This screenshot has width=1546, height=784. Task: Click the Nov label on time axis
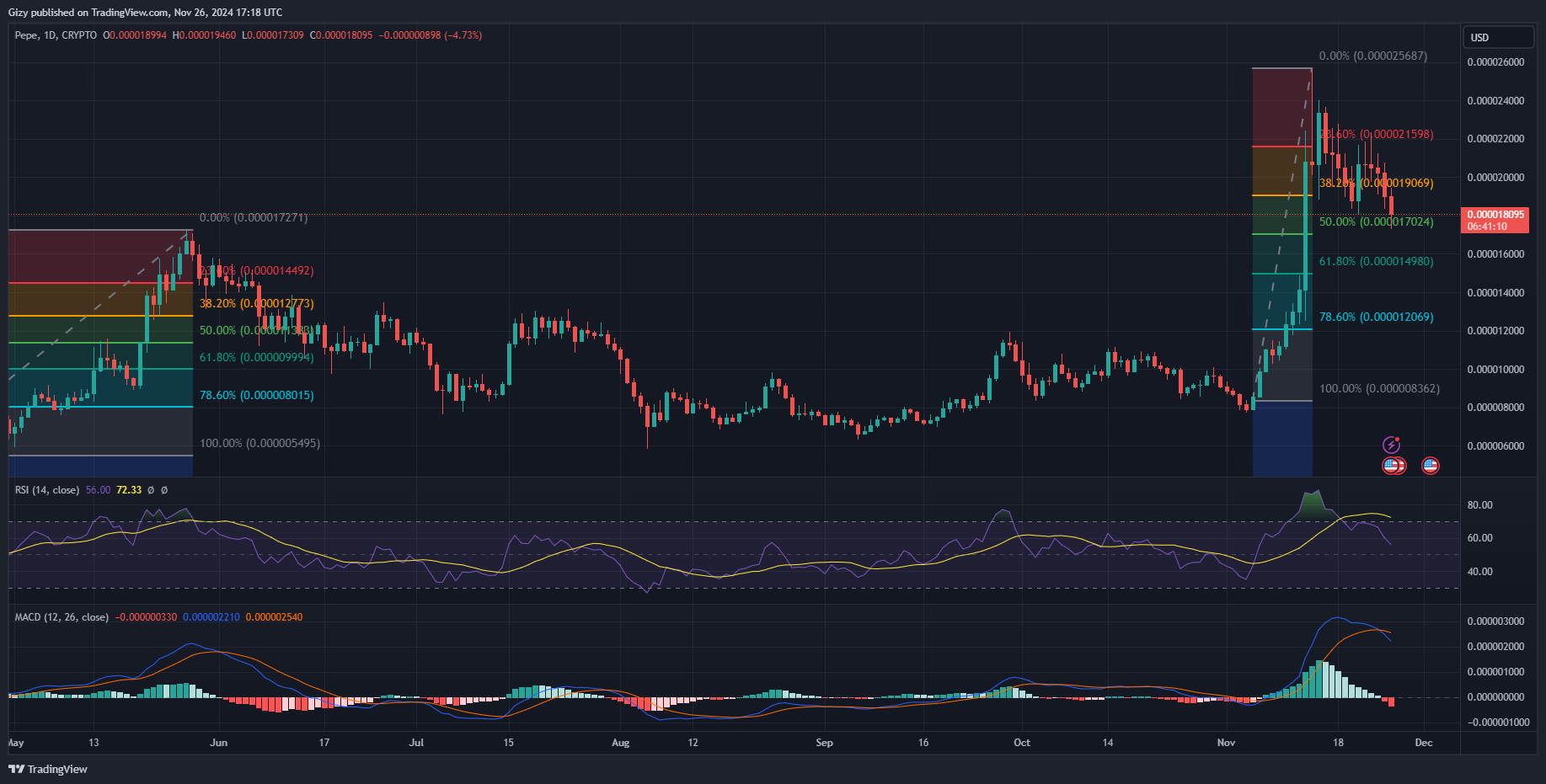[1227, 743]
